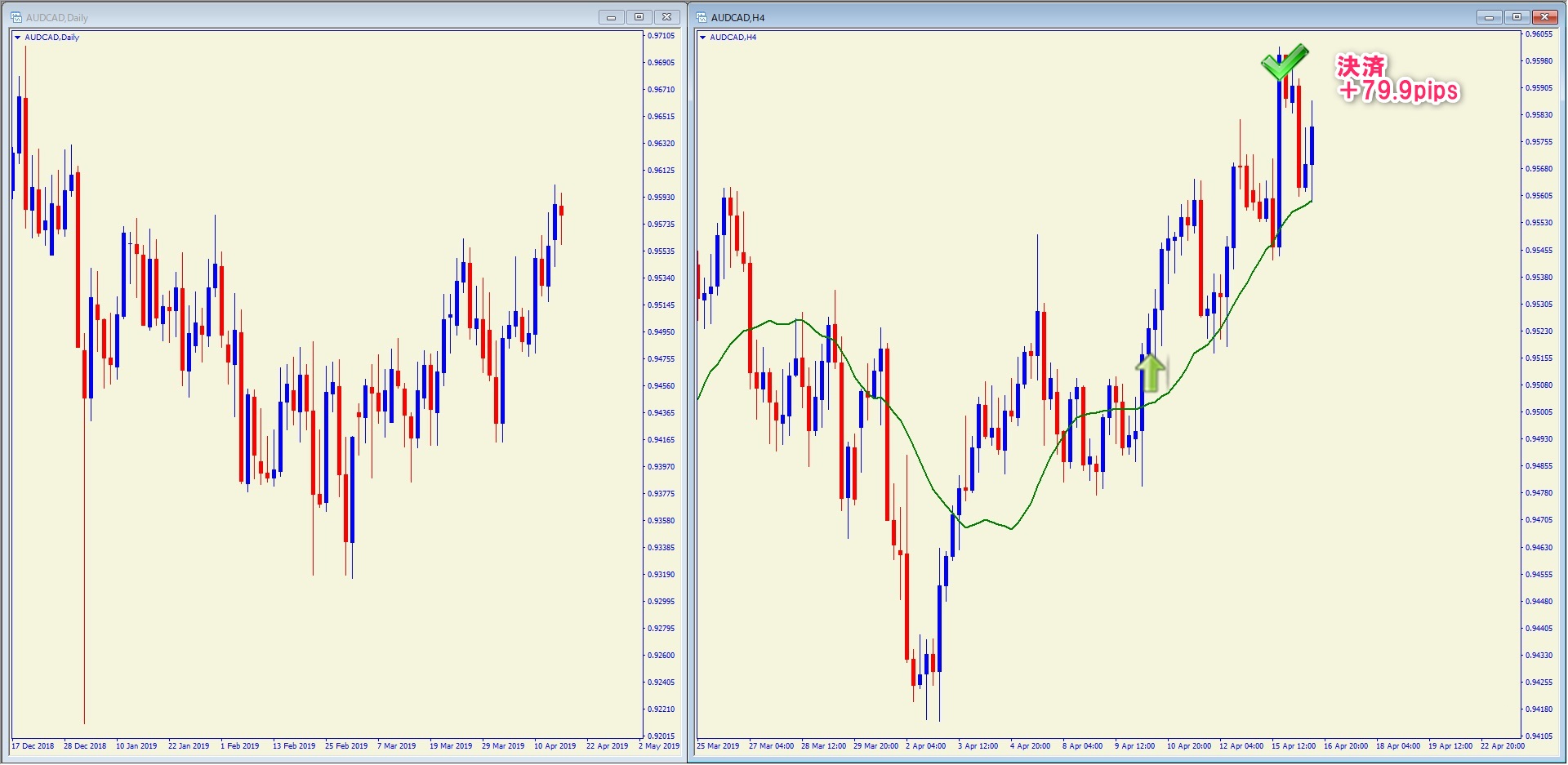
Task: Click the 9 Apr 12:00 time label
Action: click(1135, 746)
